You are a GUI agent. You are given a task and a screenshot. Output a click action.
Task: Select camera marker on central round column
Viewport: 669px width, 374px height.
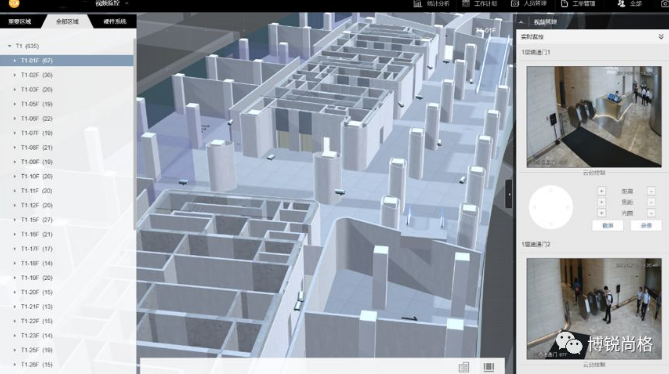pos(340,192)
